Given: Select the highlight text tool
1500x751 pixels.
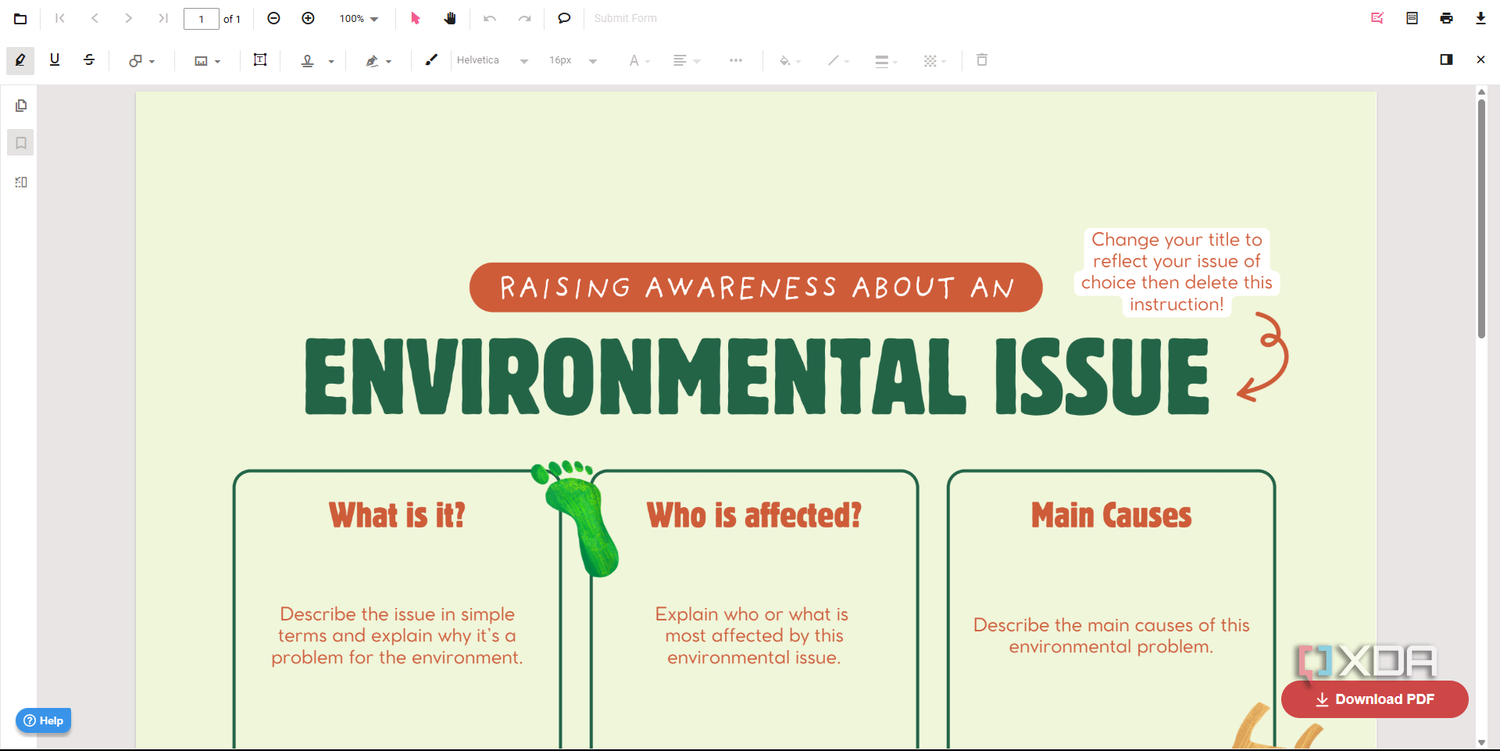Looking at the screenshot, I should (20, 60).
